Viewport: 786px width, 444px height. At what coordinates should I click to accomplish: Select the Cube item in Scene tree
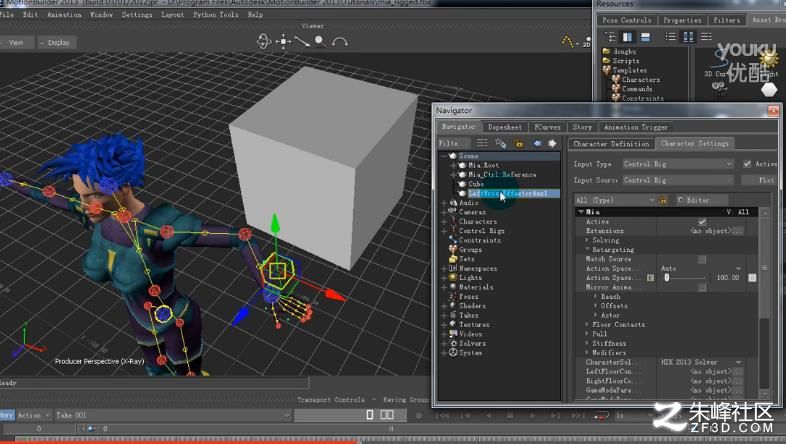click(x=476, y=184)
